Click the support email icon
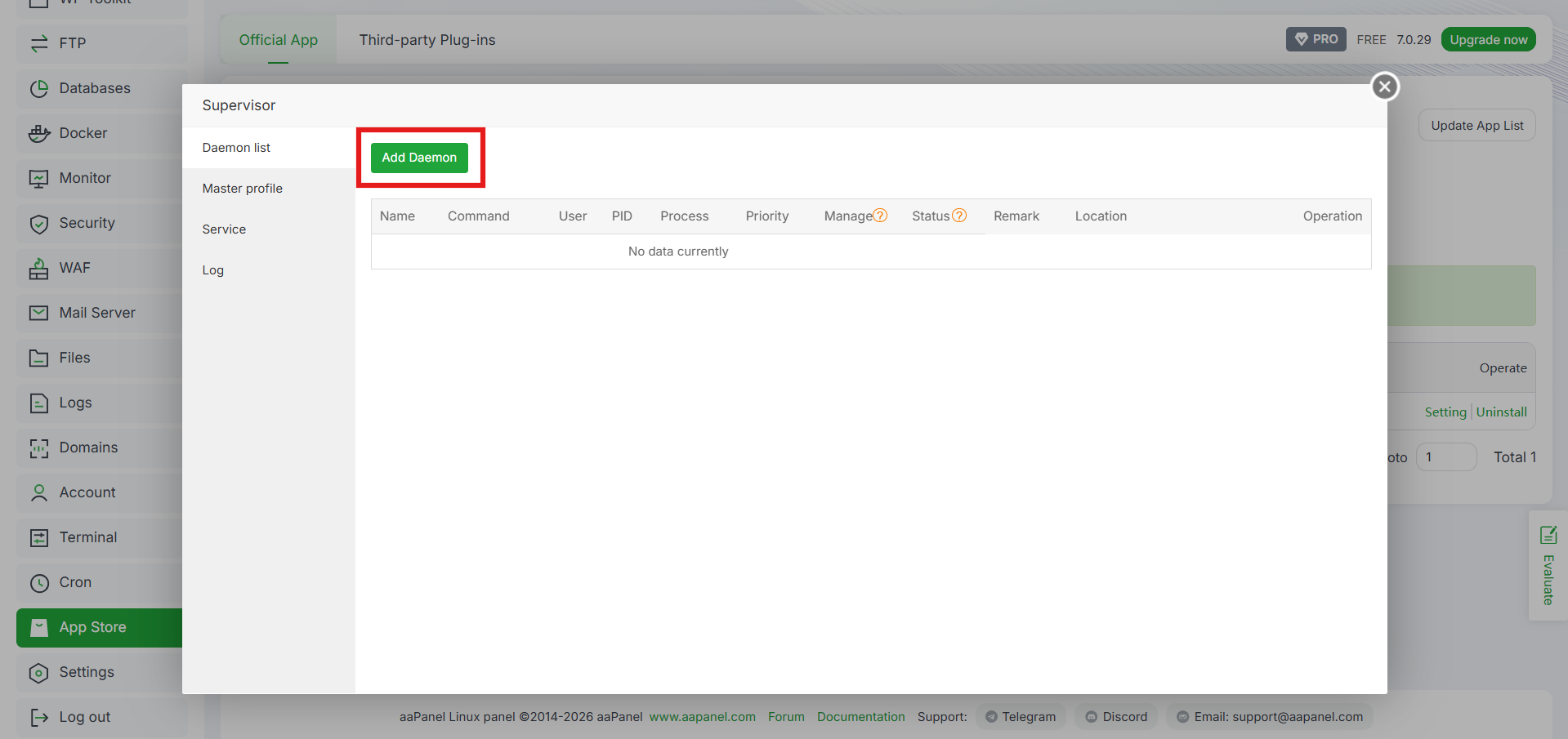This screenshot has width=1568, height=739. [1183, 717]
